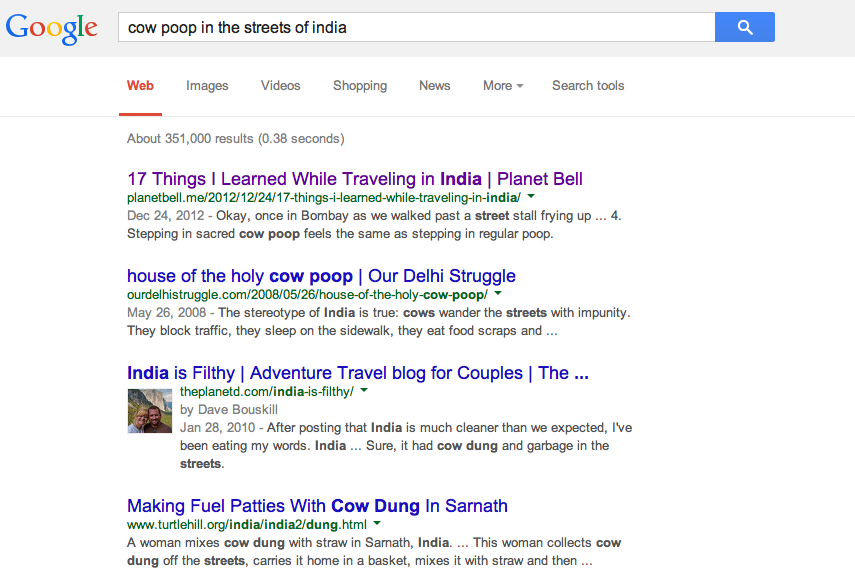Switch to the Images tab
855x579 pixels.
coord(207,86)
